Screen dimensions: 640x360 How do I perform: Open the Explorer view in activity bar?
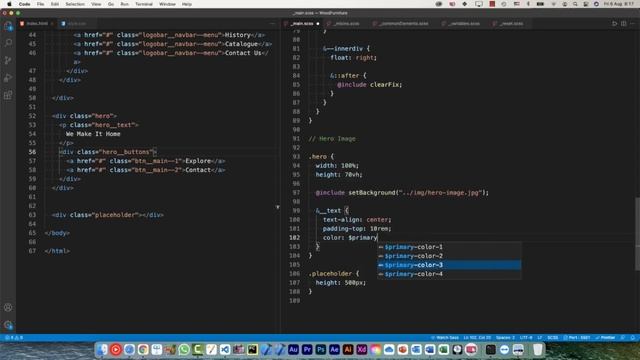click(8, 26)
